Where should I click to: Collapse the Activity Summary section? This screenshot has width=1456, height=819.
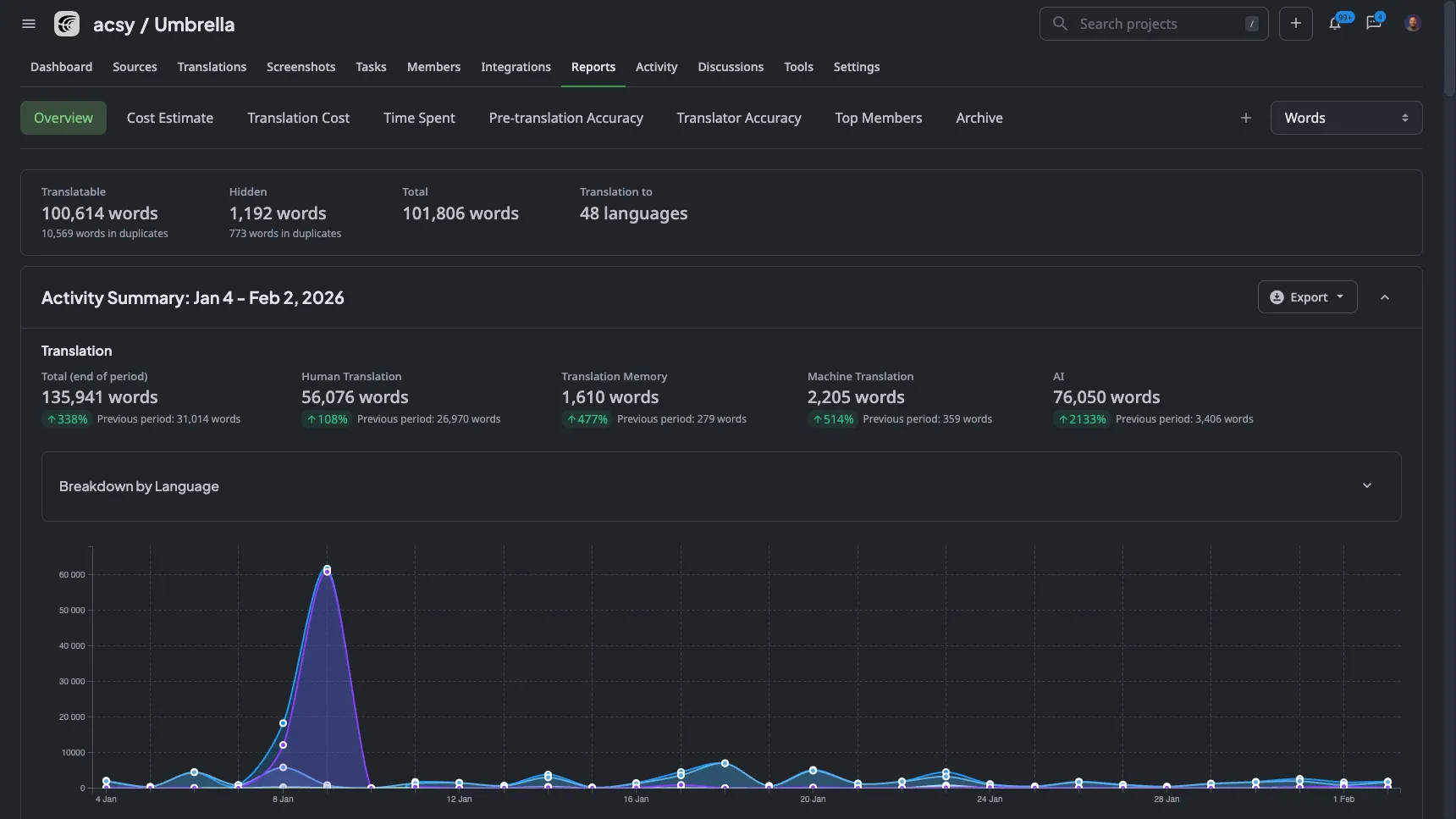point(1386,297)
